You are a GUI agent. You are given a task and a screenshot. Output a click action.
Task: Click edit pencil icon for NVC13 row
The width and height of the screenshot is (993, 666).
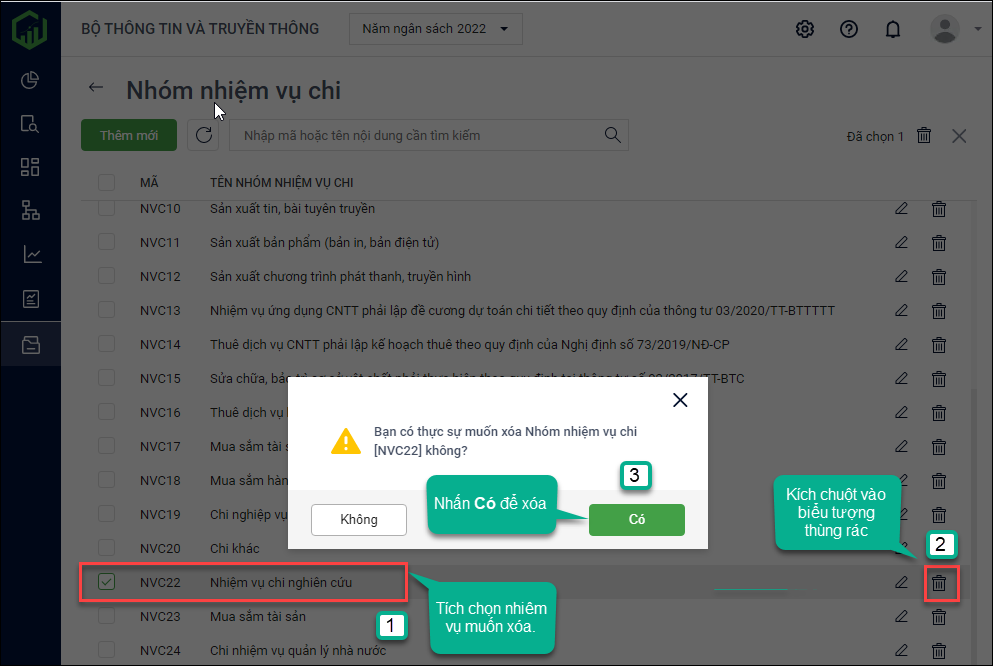click(x=901, y=310)
